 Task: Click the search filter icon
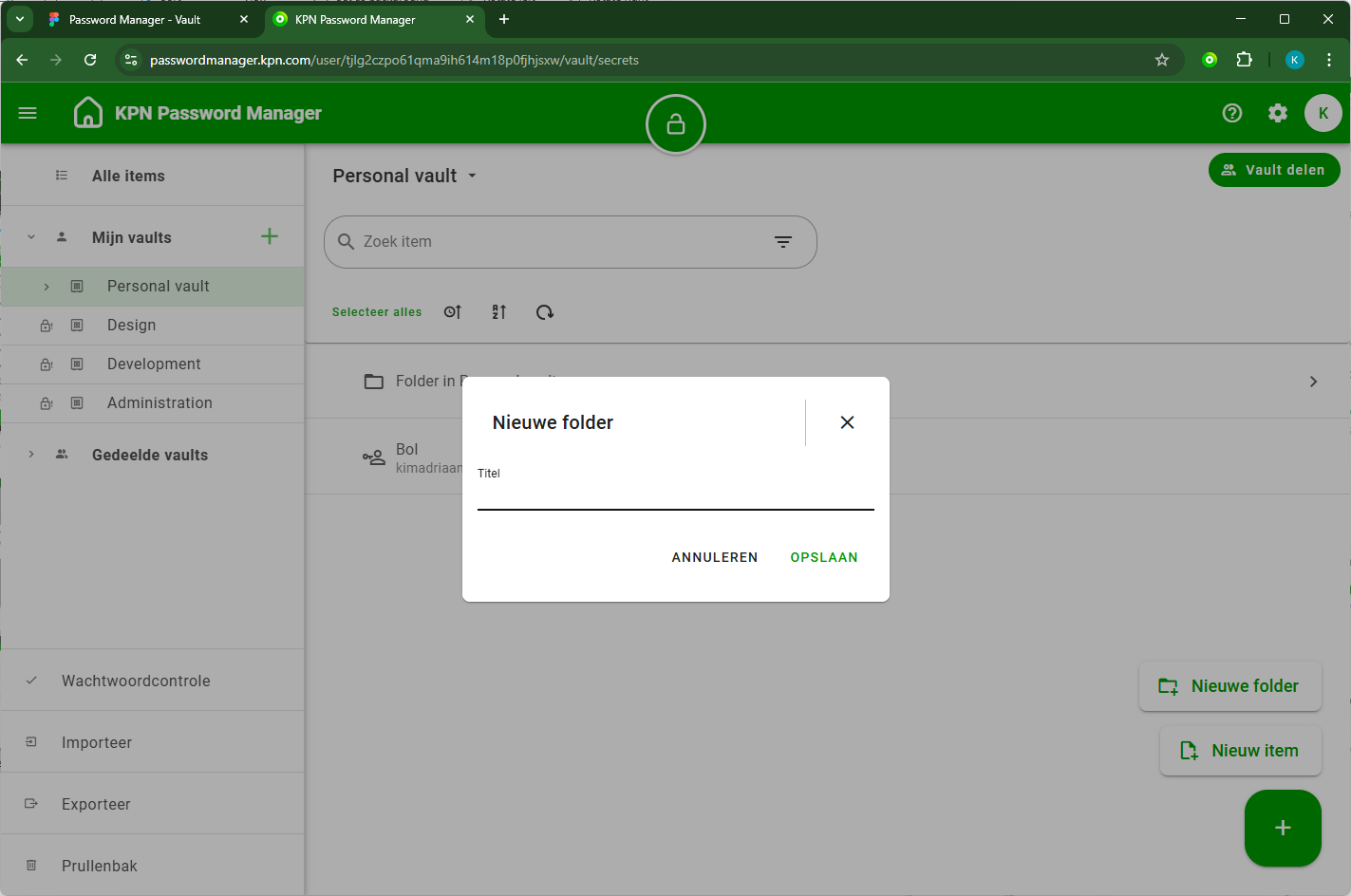782,242
